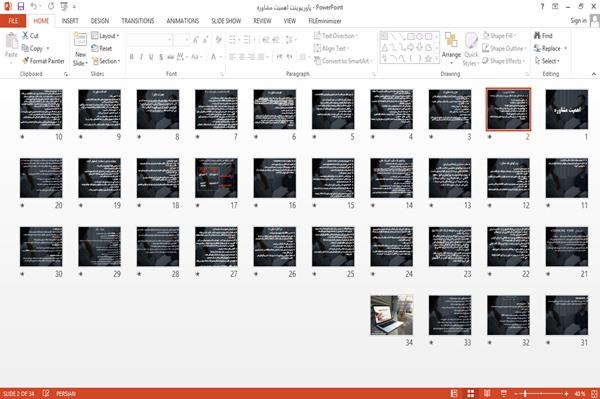
Task: Click the Cut scissors icon
Action: click(26, 36)
